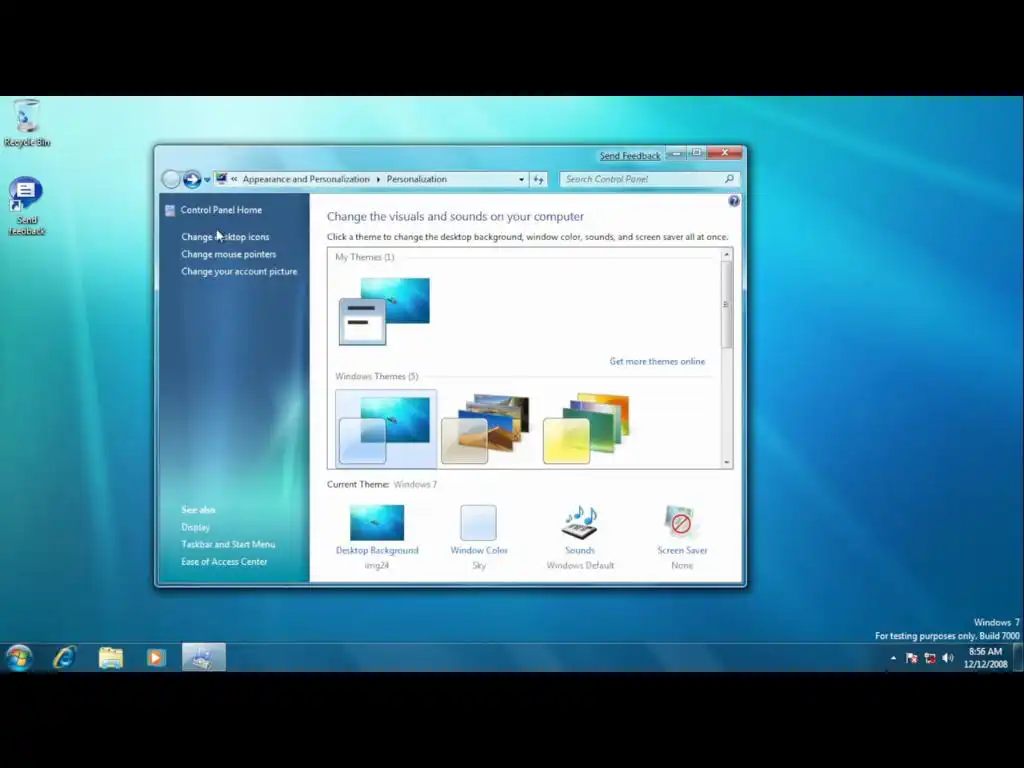Click the network tray icon
The width and height of the screenshot is (1024, 768).
[930, 658]
